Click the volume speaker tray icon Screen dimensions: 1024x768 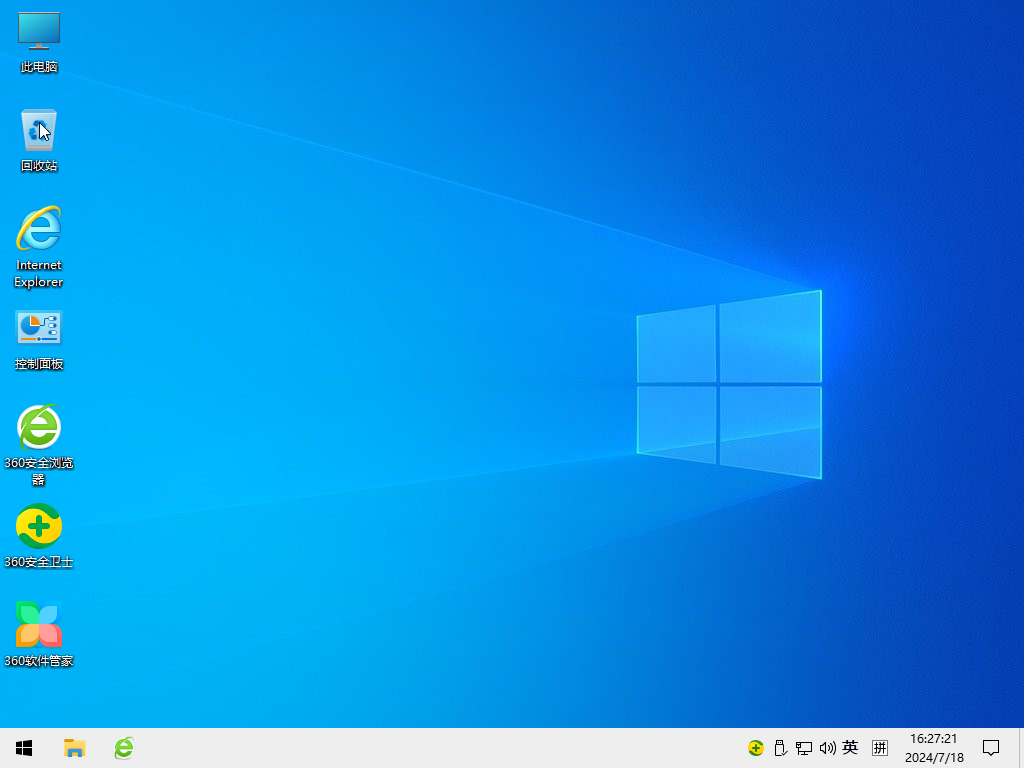coord(828,747)
